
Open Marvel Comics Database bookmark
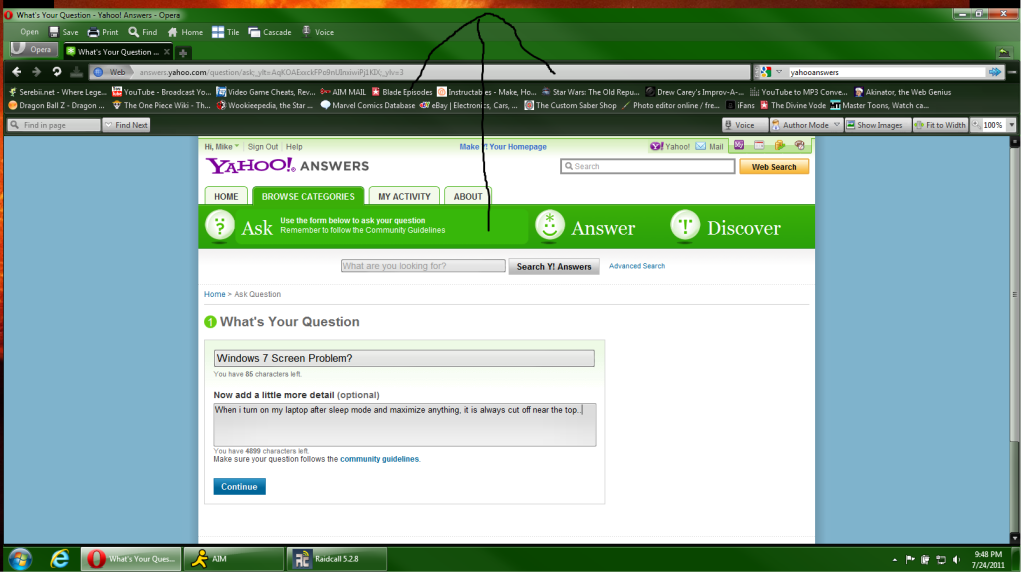click(x=368, y=105)
